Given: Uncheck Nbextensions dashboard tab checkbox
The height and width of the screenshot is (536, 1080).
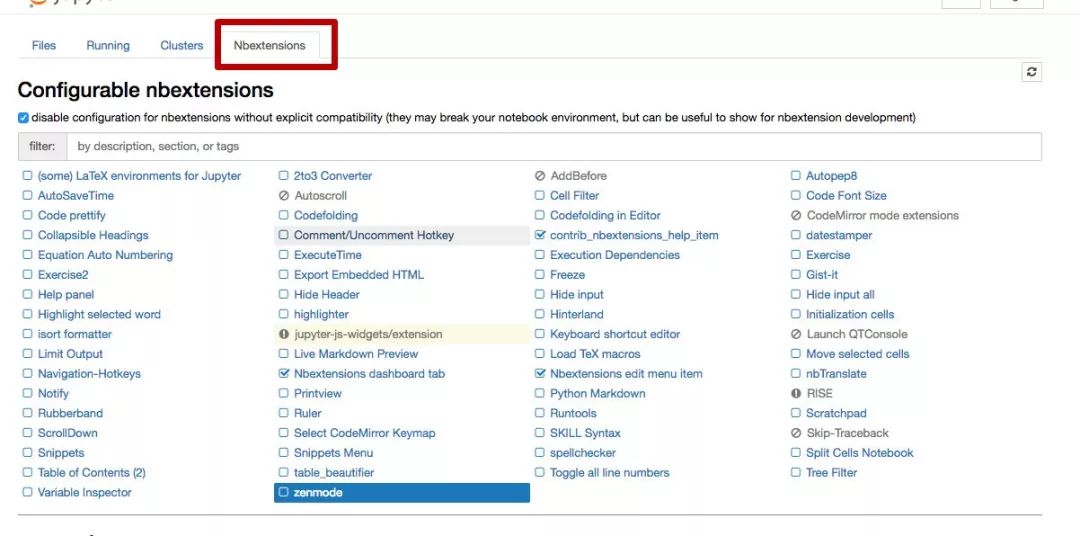Looking at the screenshot, I should click(284, 374).
